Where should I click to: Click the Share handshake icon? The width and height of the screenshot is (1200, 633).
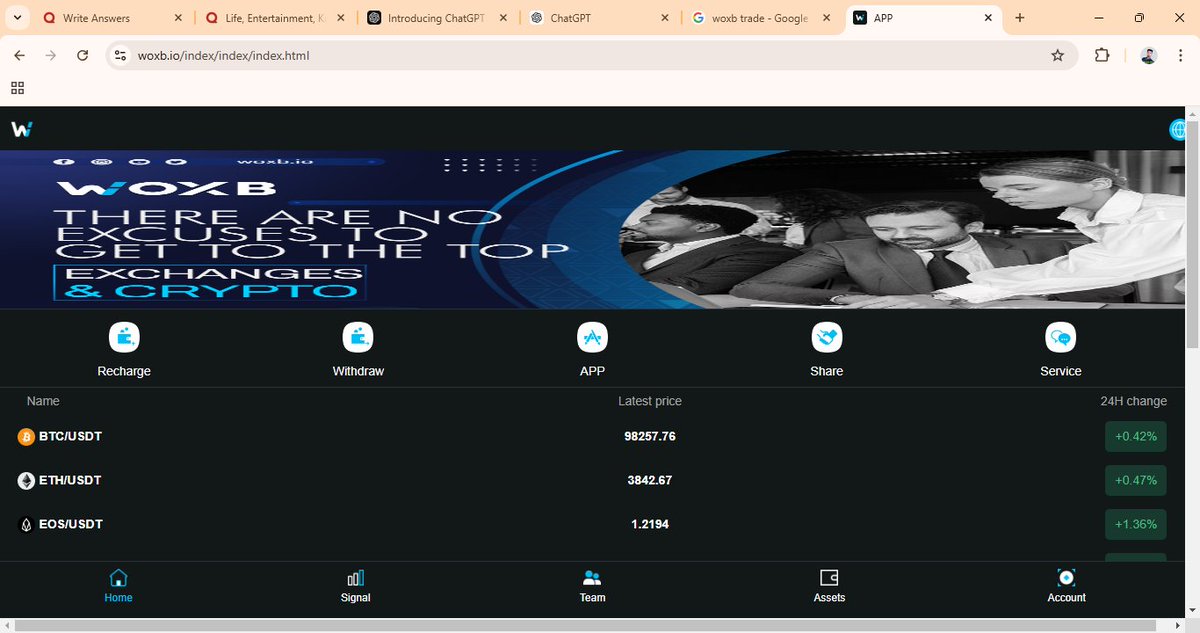(827, 337)
